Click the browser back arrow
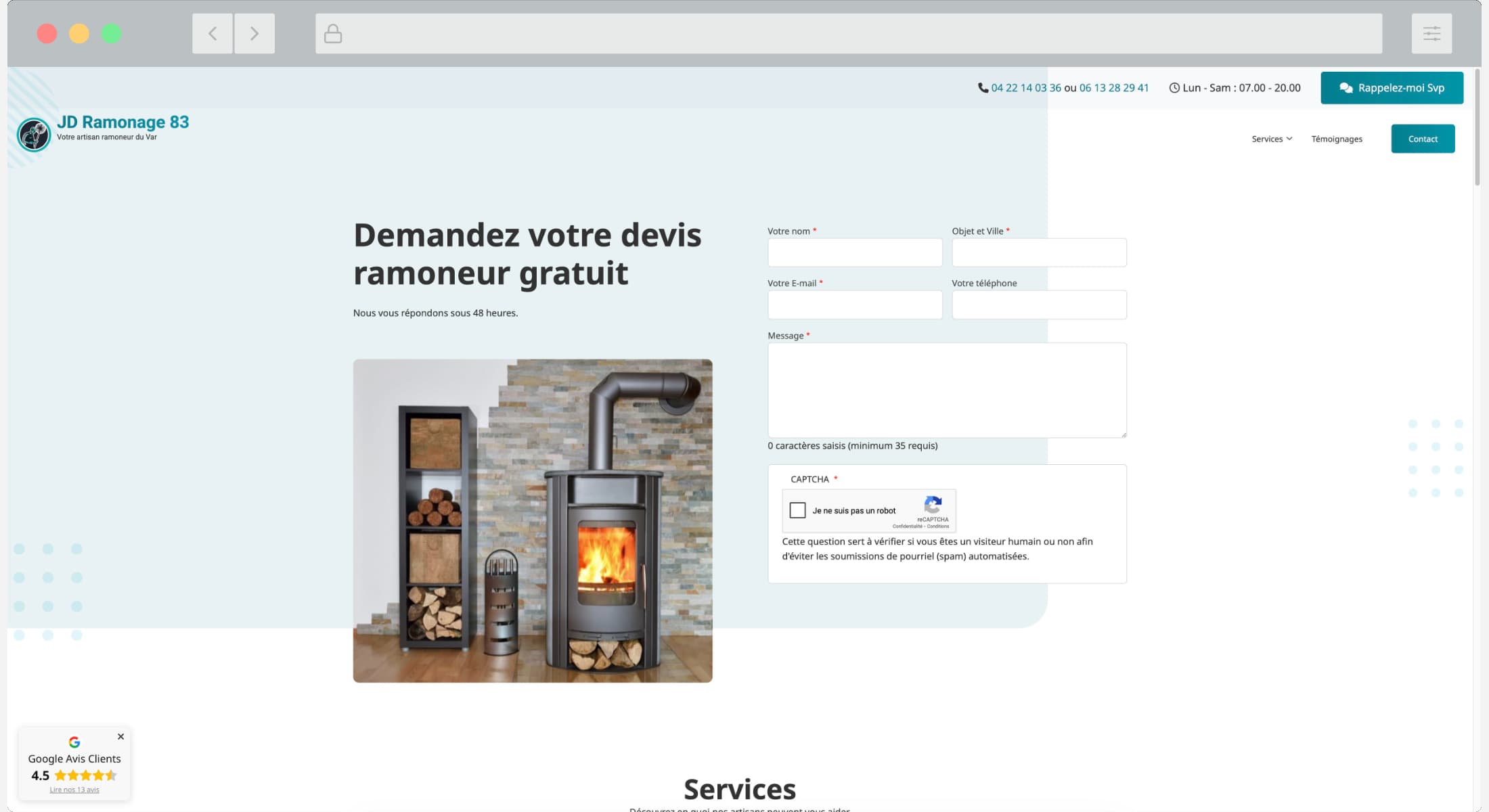The height and width of the screenshot is (812, 1489). (x=213, y=33)
